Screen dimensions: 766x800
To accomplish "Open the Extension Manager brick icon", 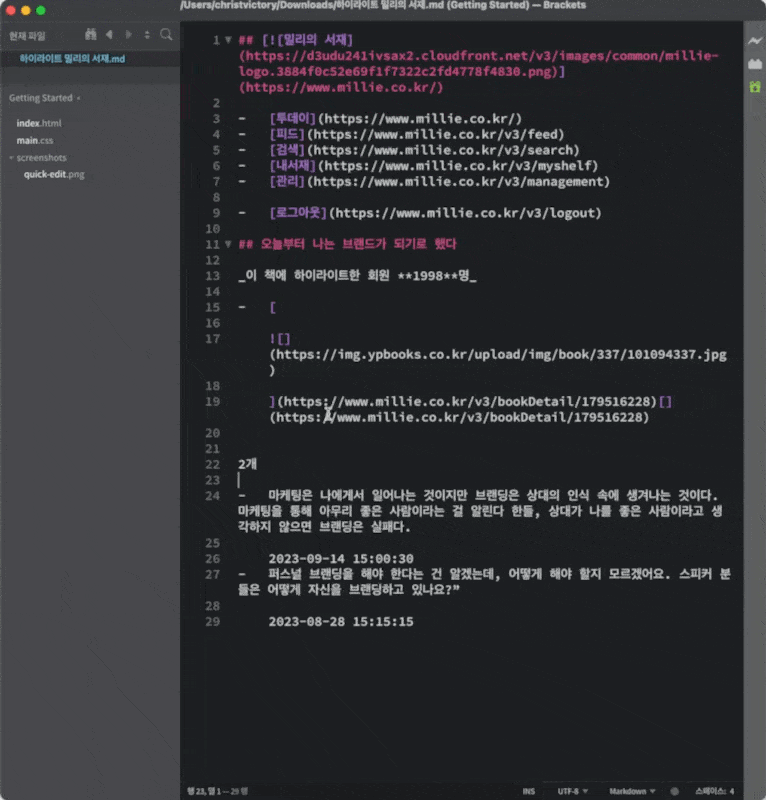I will click(755, 64).
